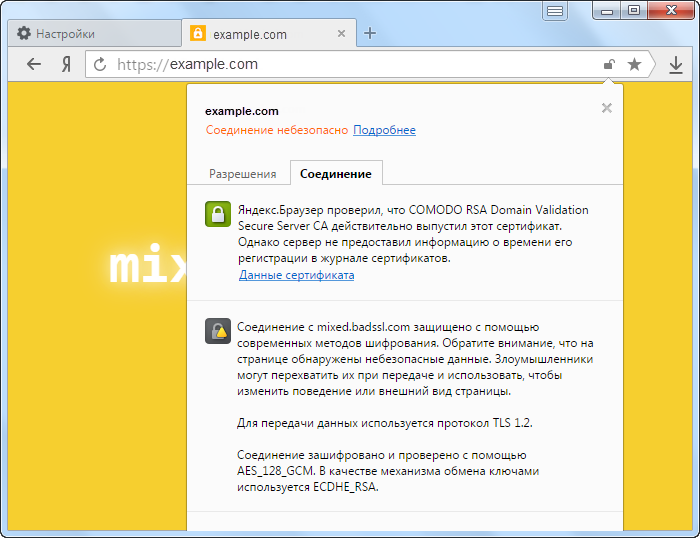Click the TLS 1.2 protocol line

384,423
